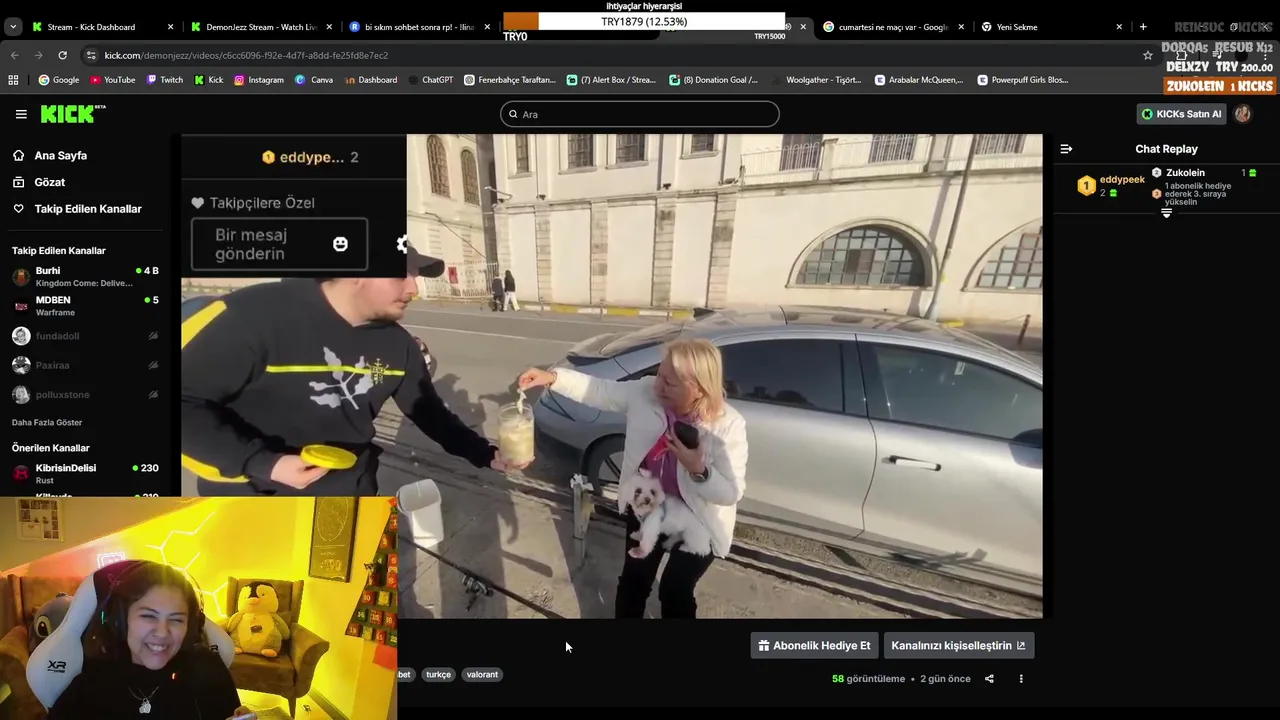Open the user profile avatar menu
Image resolution: width=1280 pixels, height=720 pixels.
[1243, 114]
